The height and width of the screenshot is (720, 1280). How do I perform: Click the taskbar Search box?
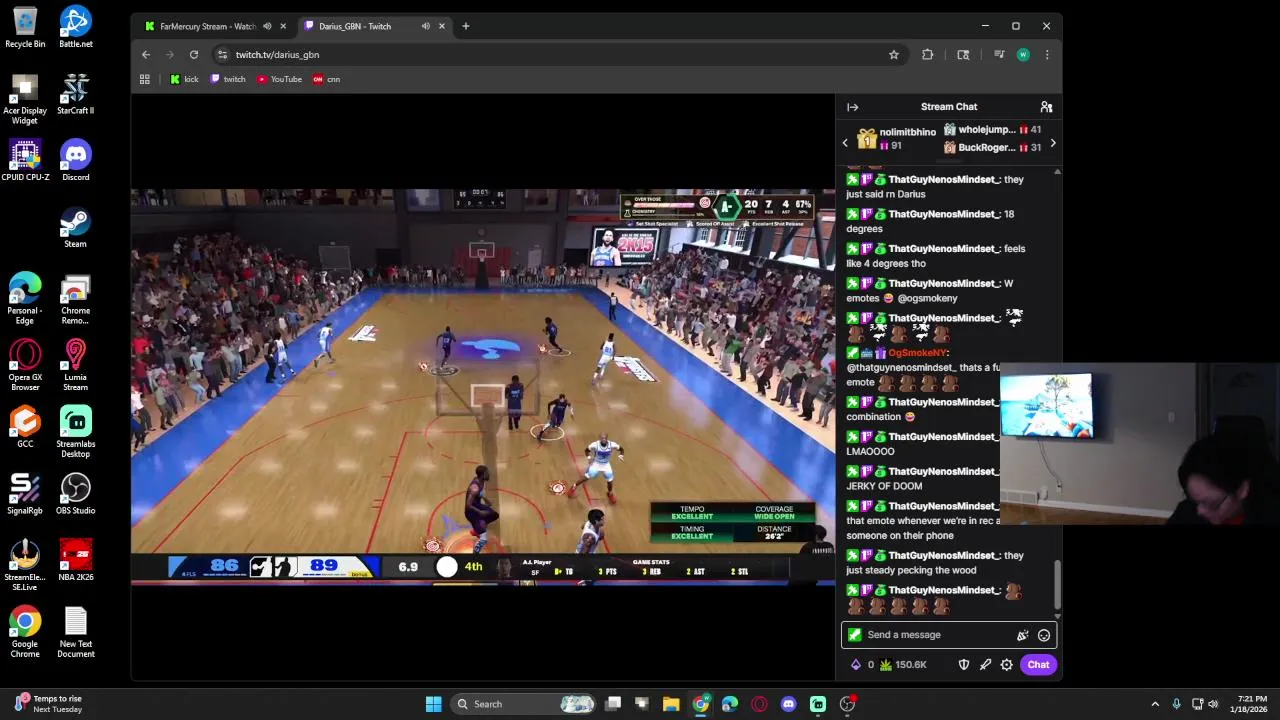point(524,704)
